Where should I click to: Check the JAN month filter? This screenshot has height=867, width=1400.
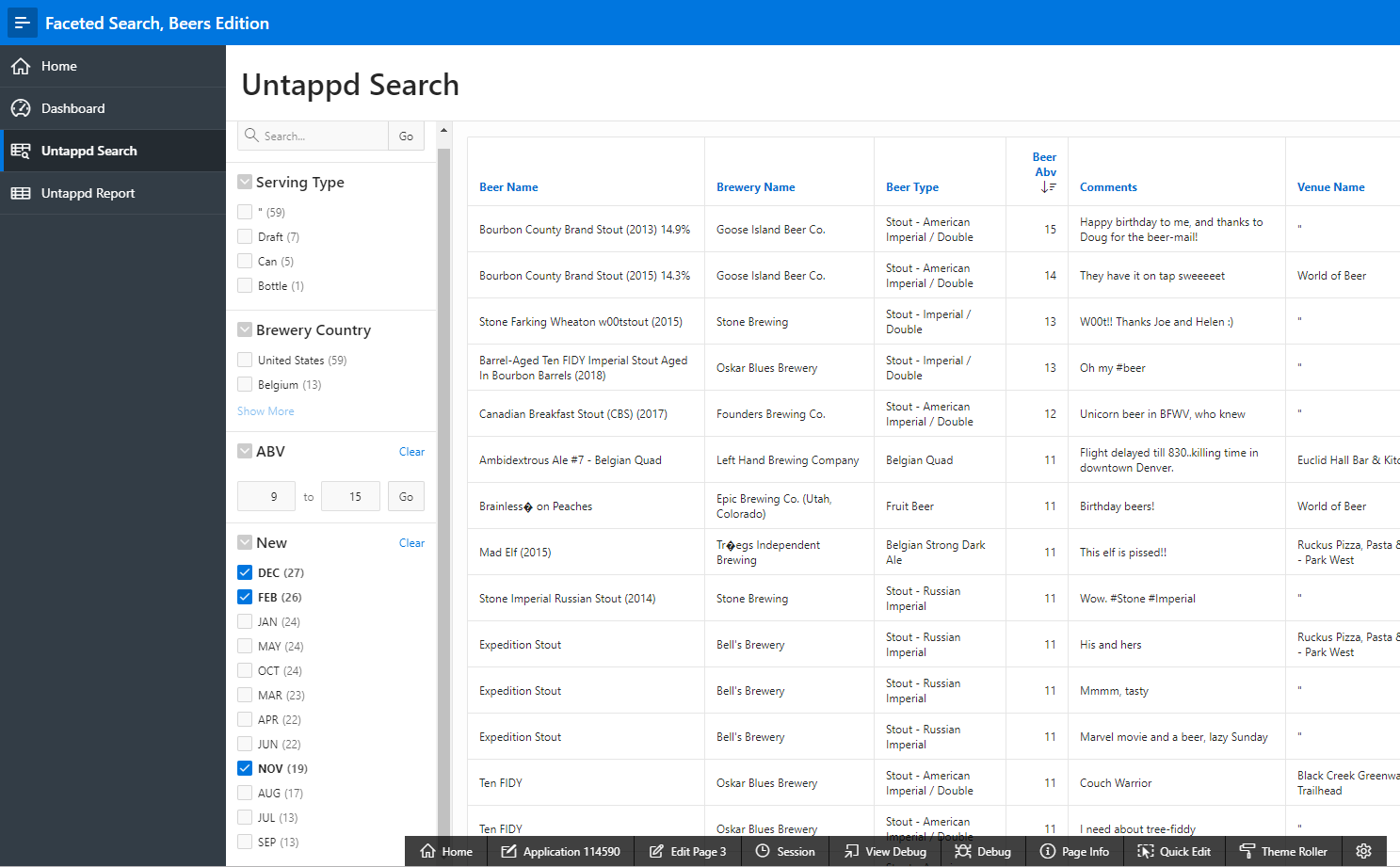(245, 621)
